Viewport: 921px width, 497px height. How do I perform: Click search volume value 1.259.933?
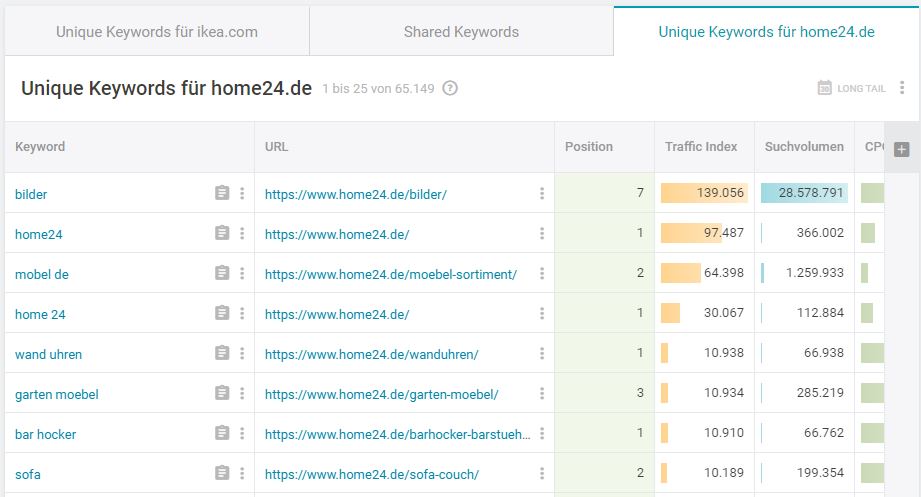[815, 273]
